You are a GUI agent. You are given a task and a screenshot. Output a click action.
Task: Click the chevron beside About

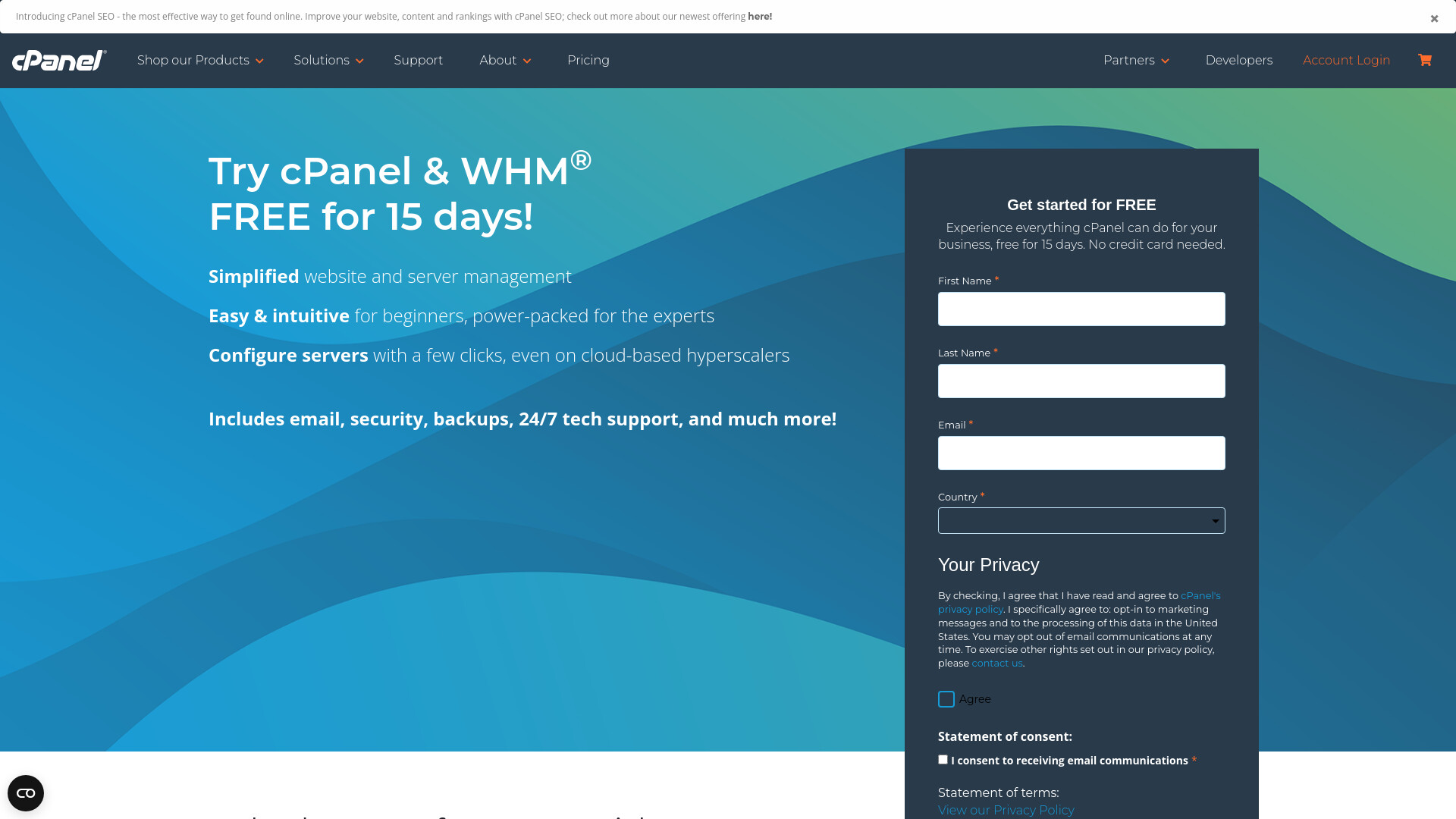point(527,61)
